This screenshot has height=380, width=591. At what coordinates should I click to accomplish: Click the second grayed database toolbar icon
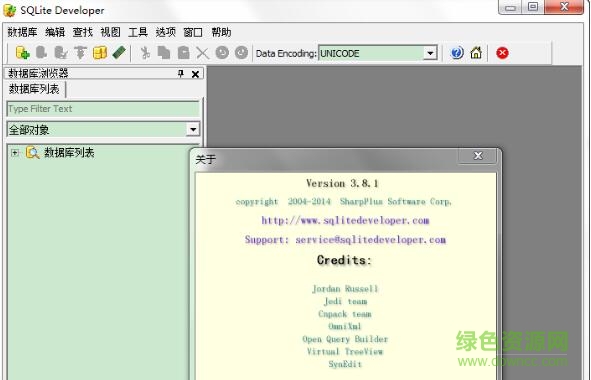point(41,52)
